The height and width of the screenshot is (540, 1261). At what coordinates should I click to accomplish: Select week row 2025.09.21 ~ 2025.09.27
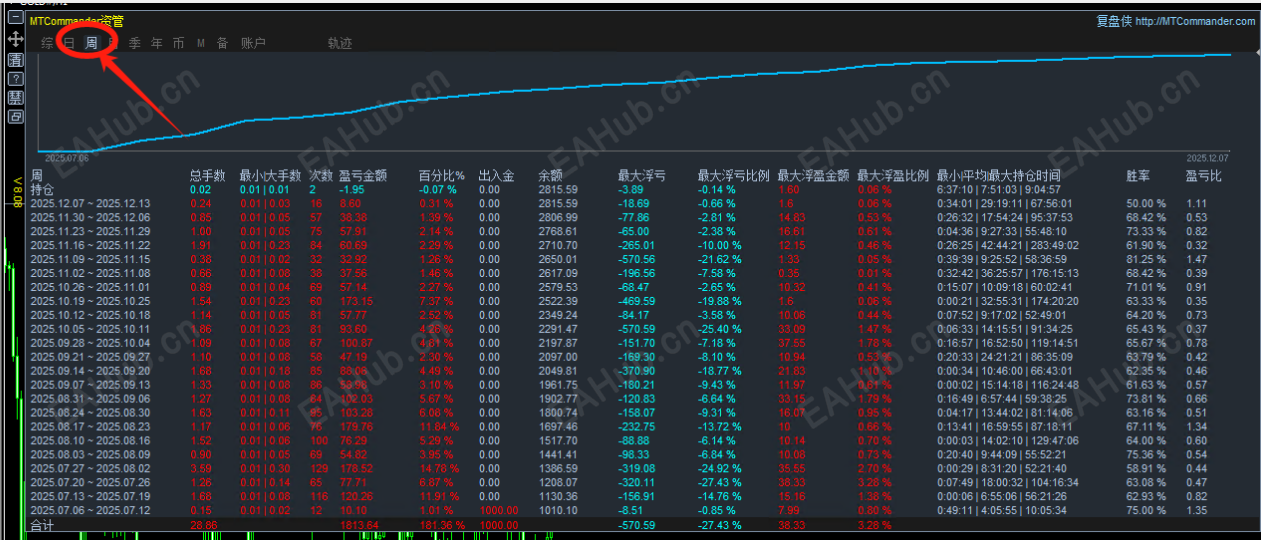pyautogui.click(x=91, y=357)
